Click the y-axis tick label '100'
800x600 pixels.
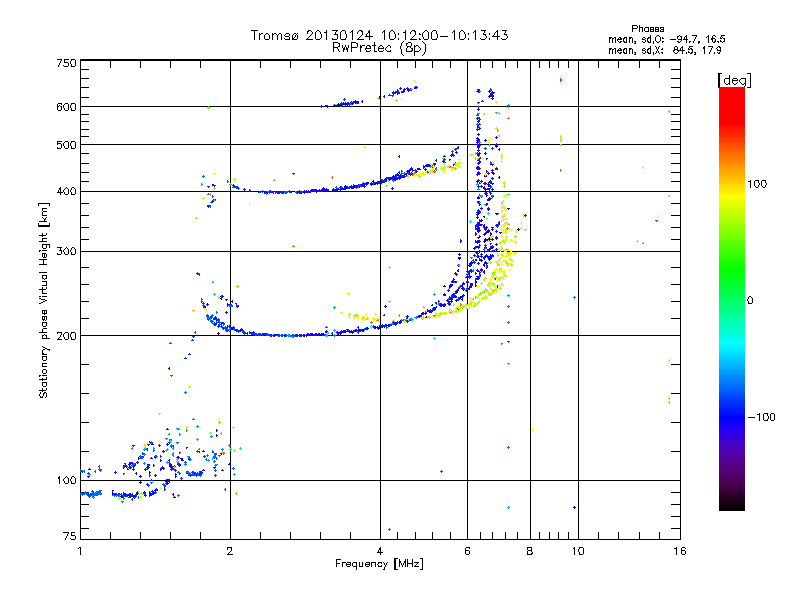pos(66,481)
